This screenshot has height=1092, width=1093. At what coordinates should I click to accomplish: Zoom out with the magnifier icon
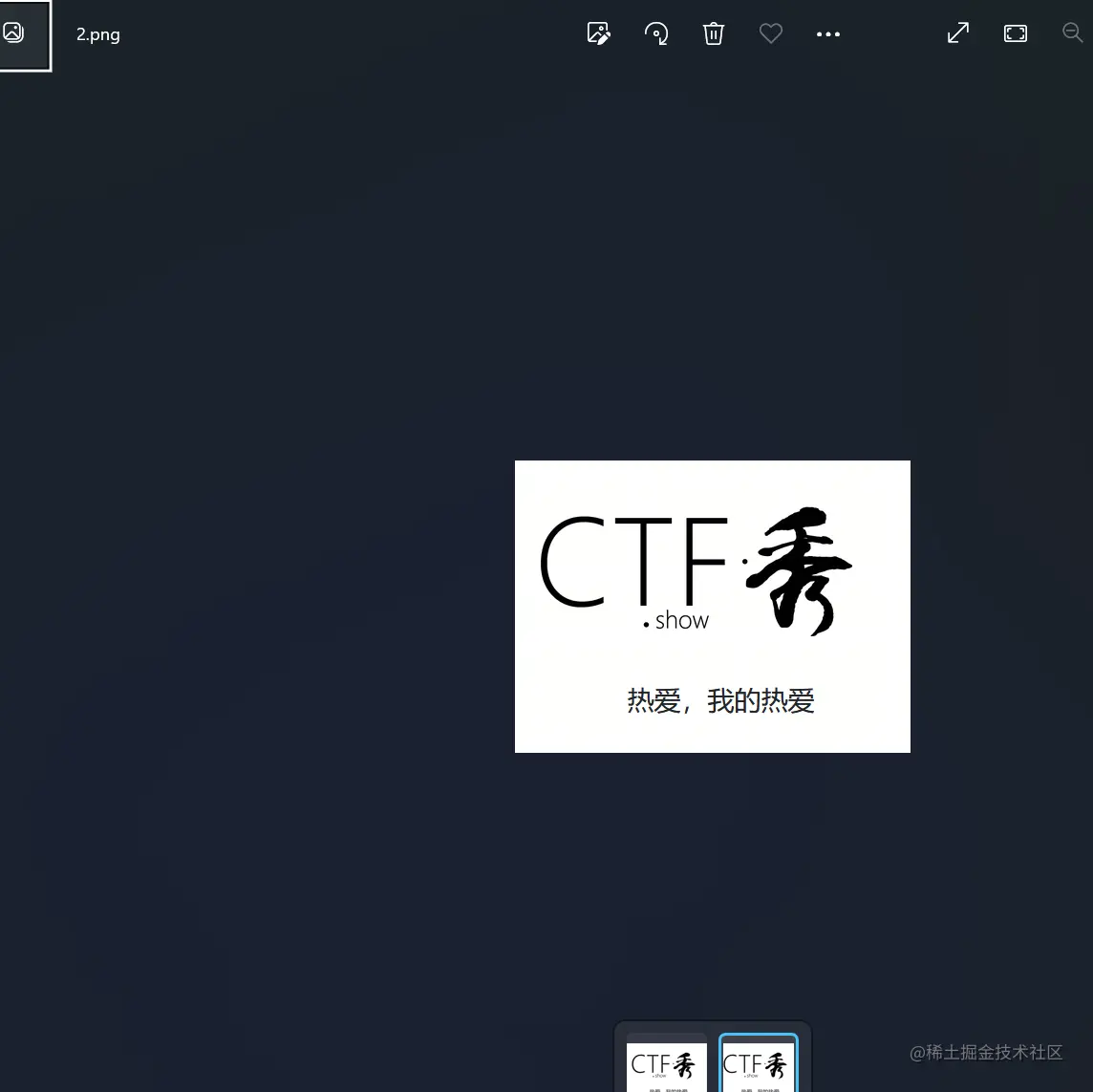1072,32
